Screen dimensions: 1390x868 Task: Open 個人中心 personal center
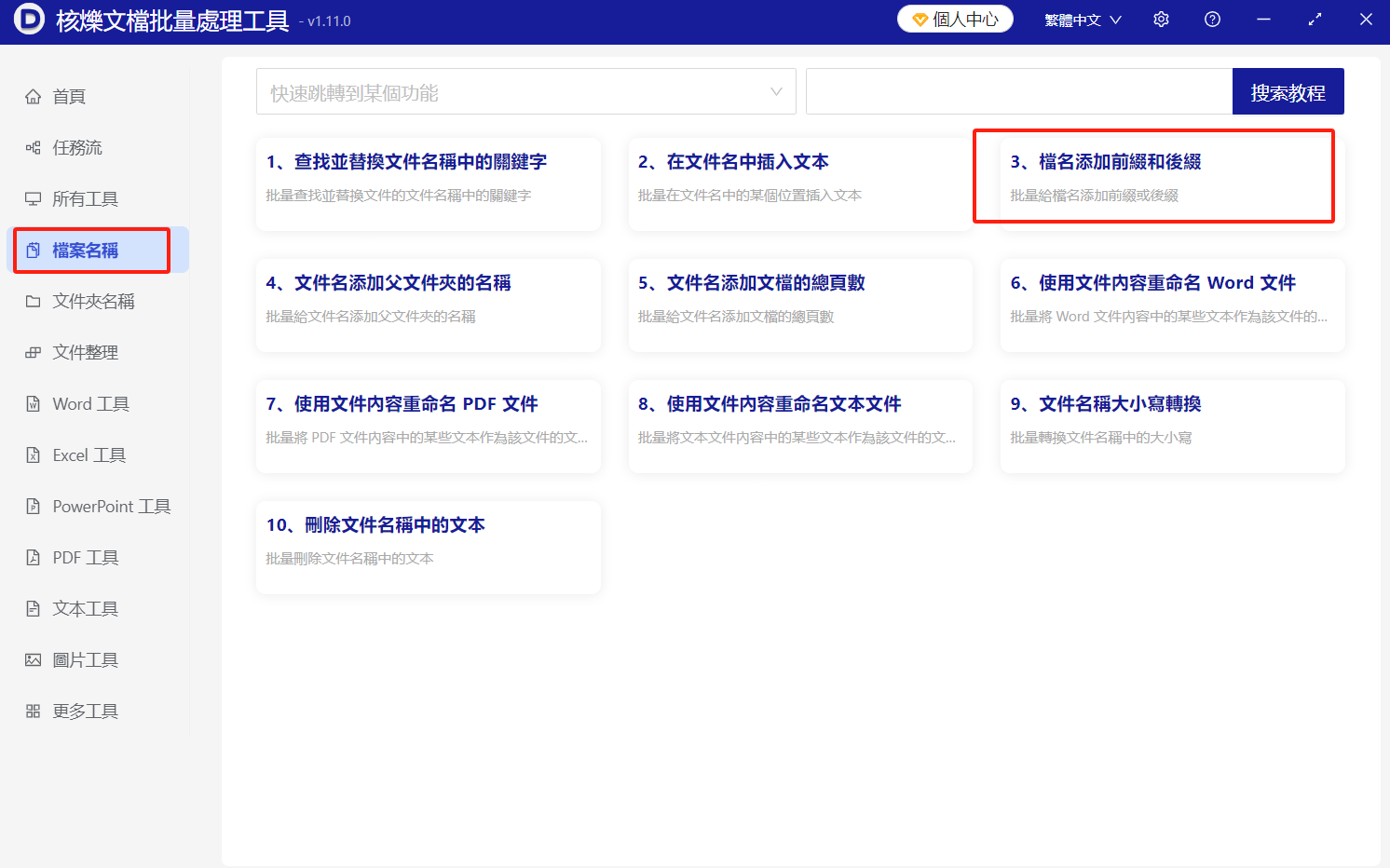(955, 18)
